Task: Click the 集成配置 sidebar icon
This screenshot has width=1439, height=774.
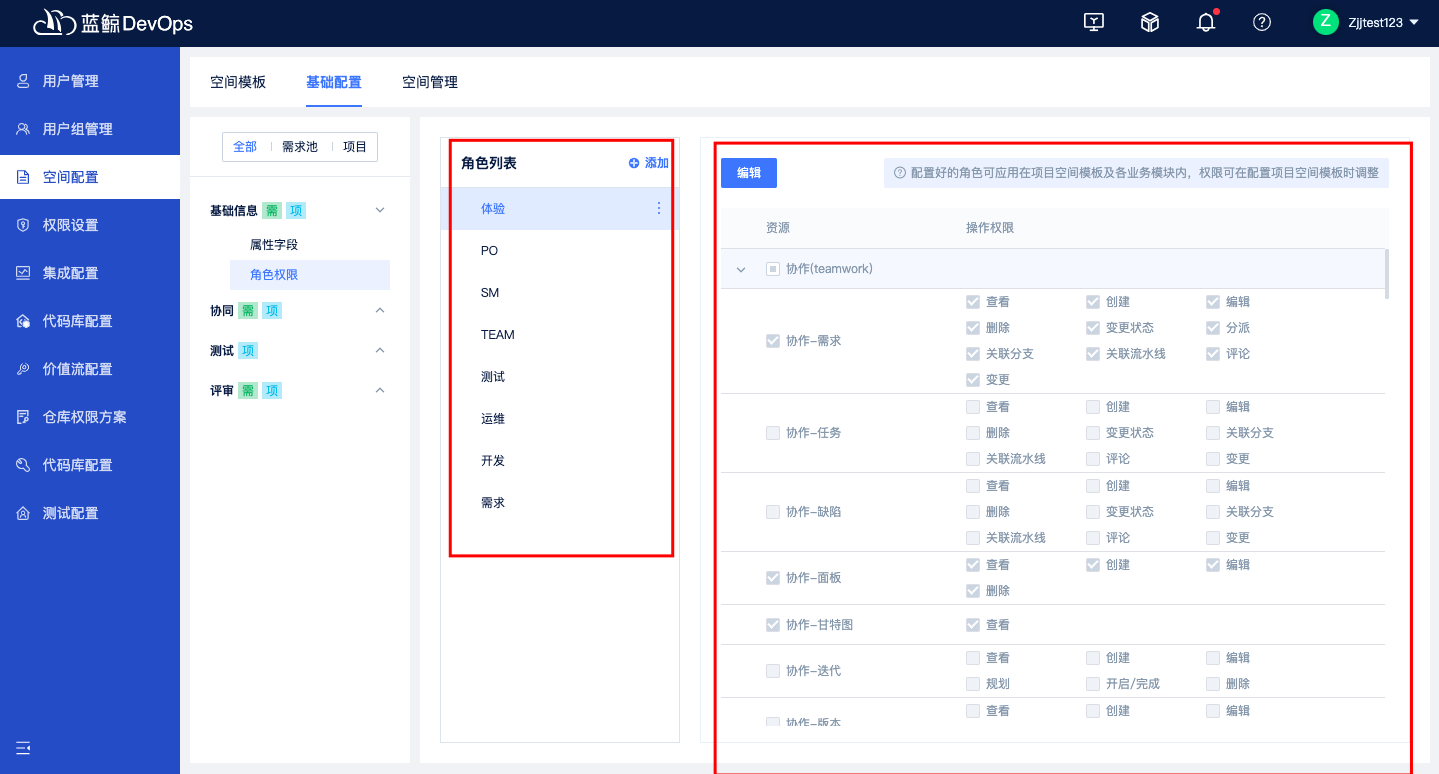Action: [23, 273]
